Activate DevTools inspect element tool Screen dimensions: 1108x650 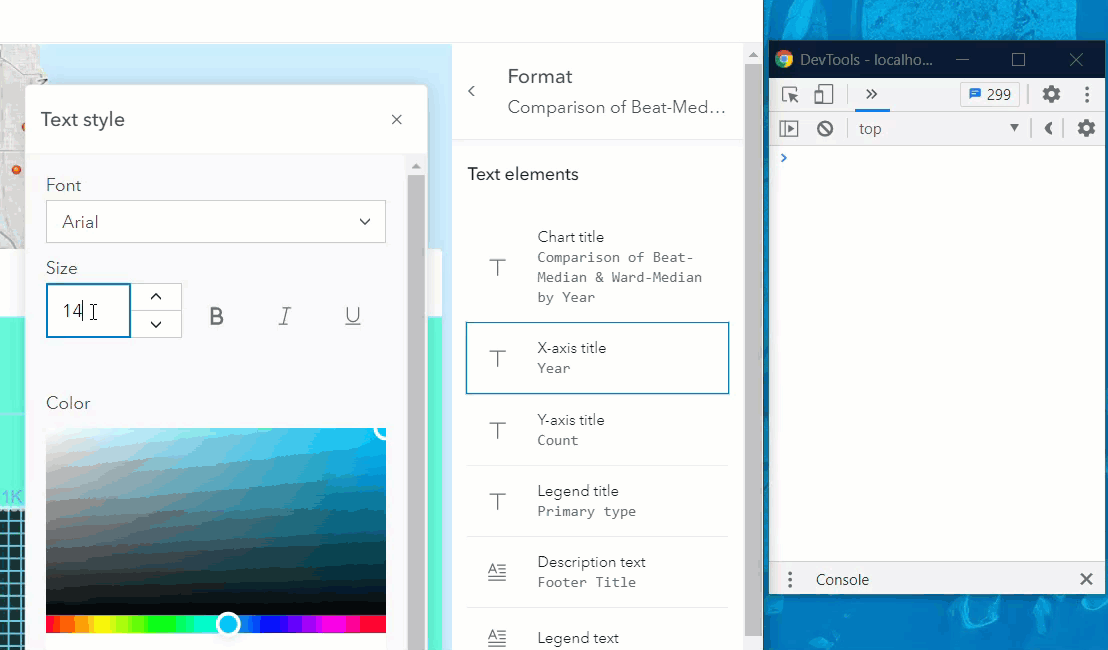point(790,94)
